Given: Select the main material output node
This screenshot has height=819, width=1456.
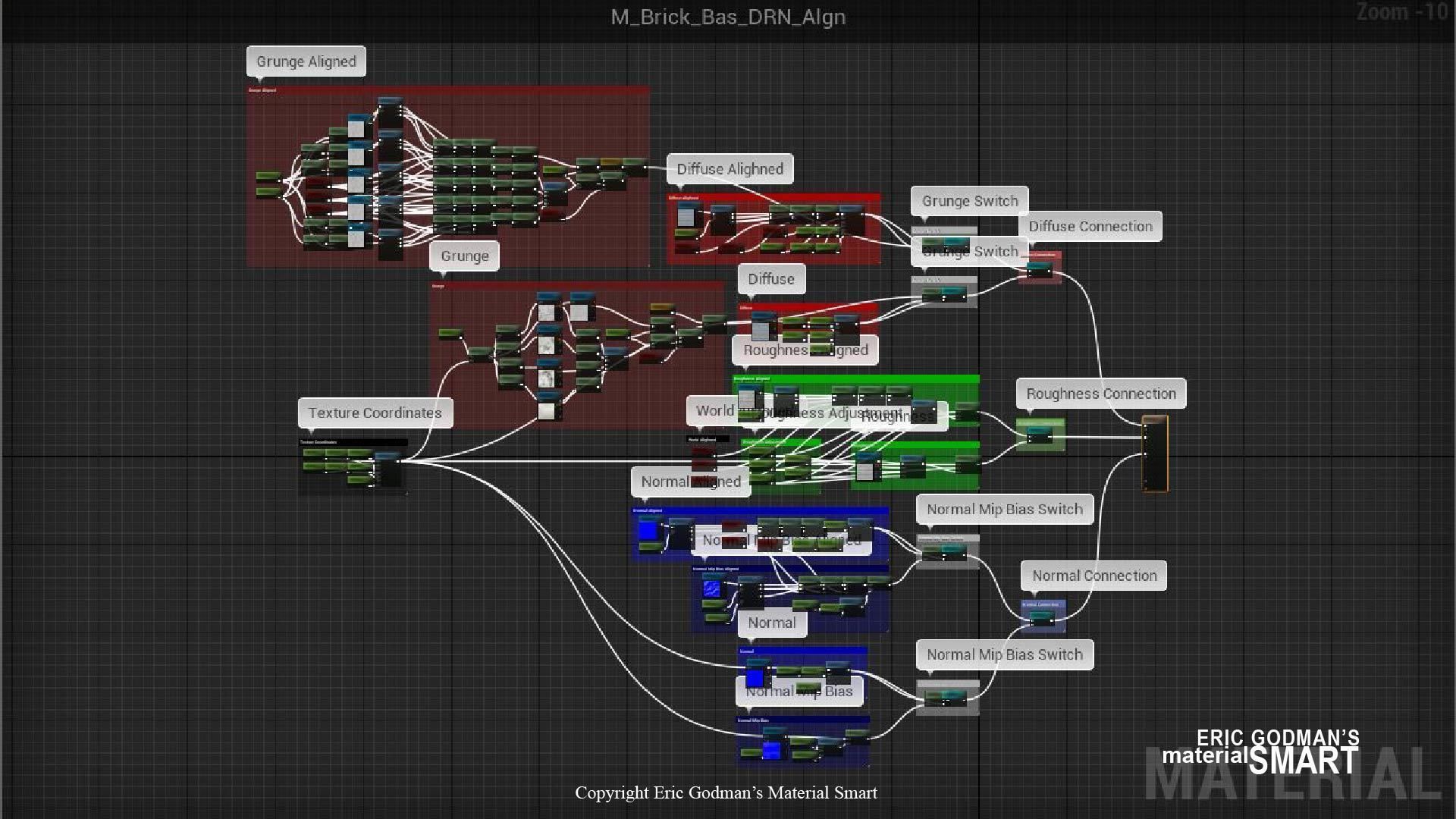Looking at the screenshot, I should 1155,453.
